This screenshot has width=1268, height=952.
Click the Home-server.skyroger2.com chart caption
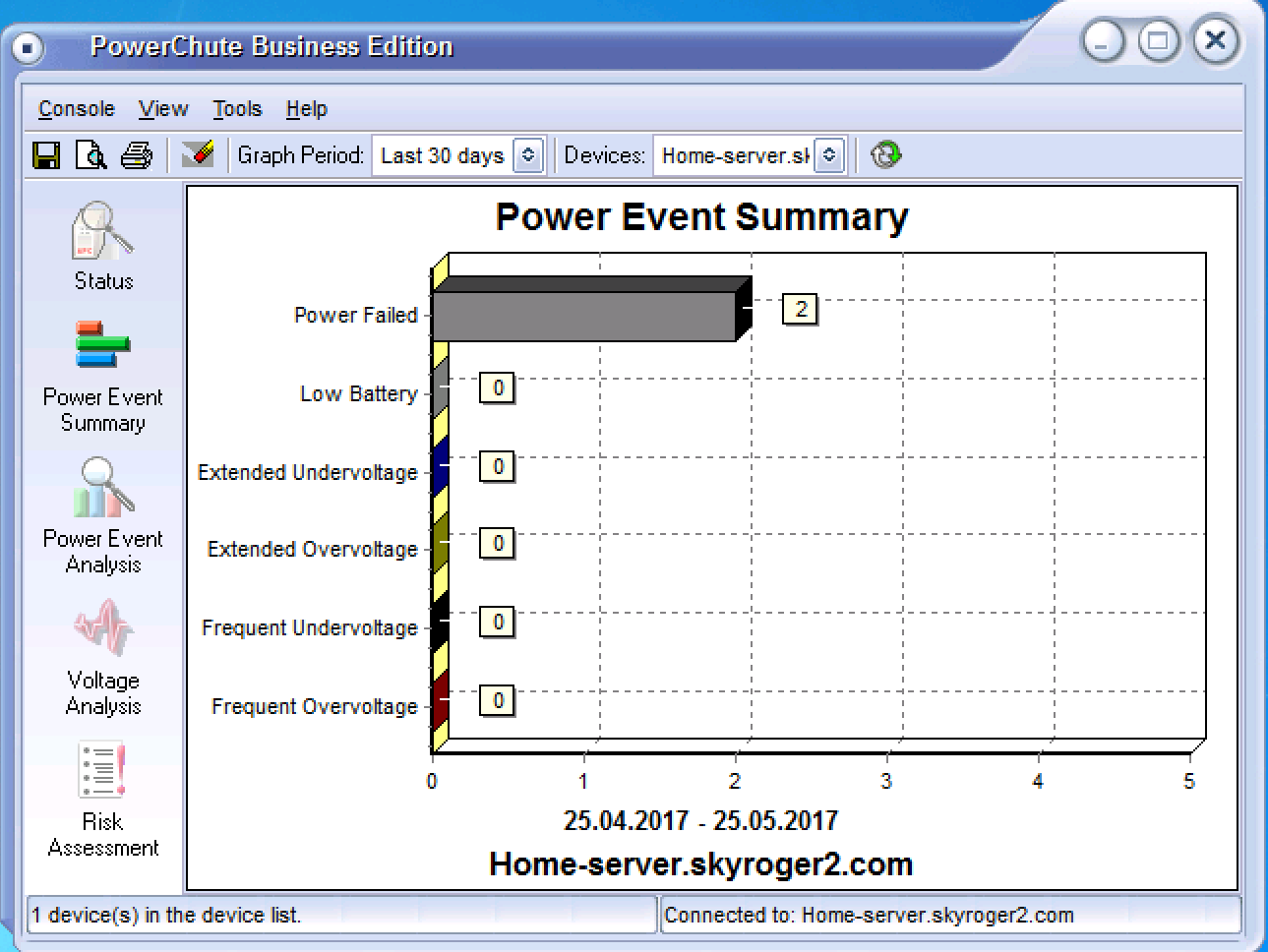click(701, 864)
